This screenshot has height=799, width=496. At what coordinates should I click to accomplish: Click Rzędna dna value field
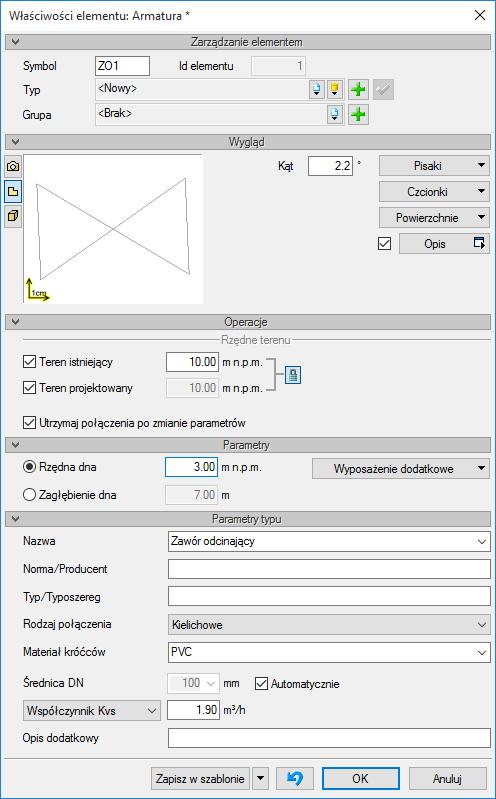[x=192, y=467]
